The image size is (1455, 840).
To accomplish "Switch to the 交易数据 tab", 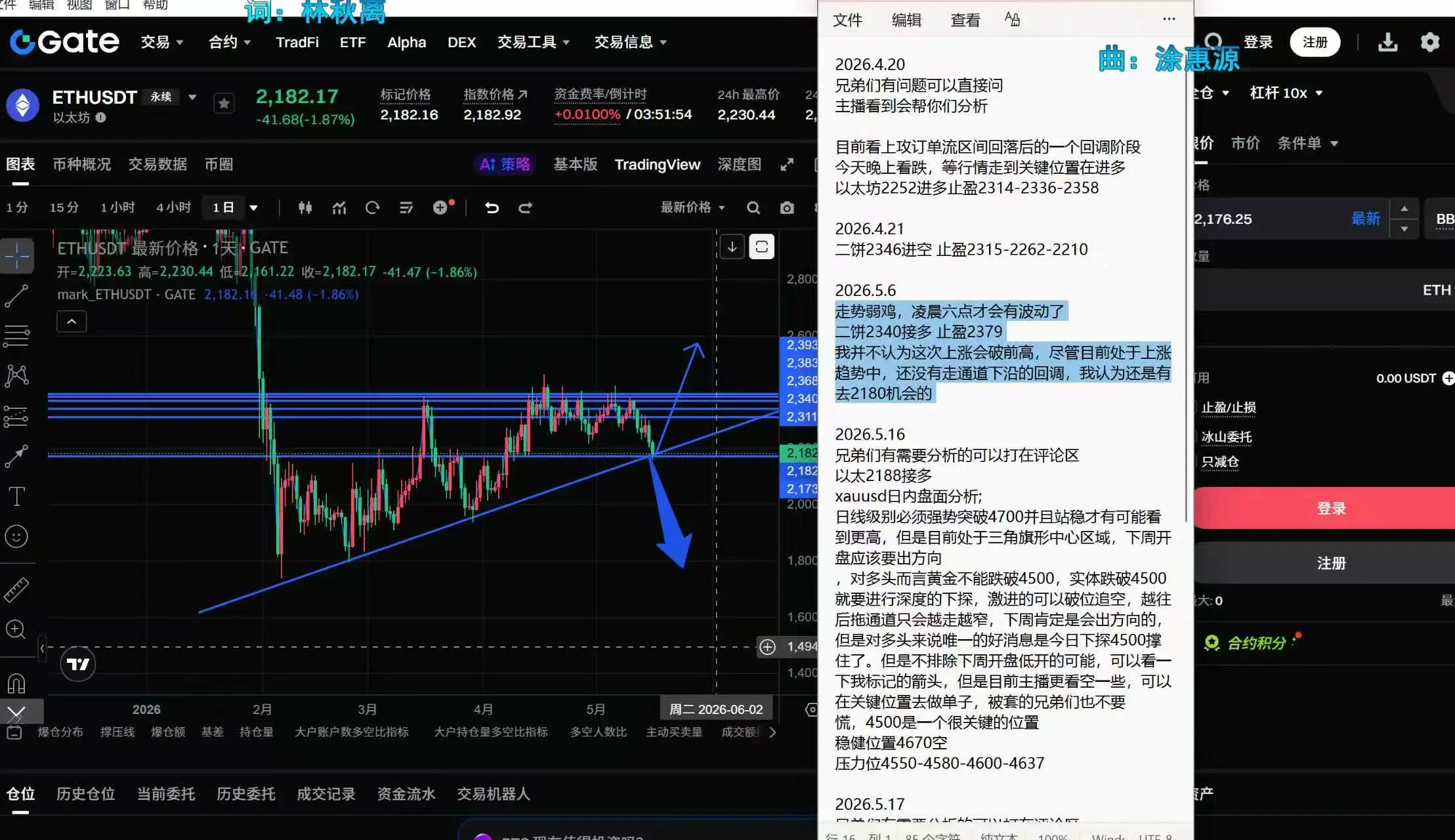I will tap(158, 164).
